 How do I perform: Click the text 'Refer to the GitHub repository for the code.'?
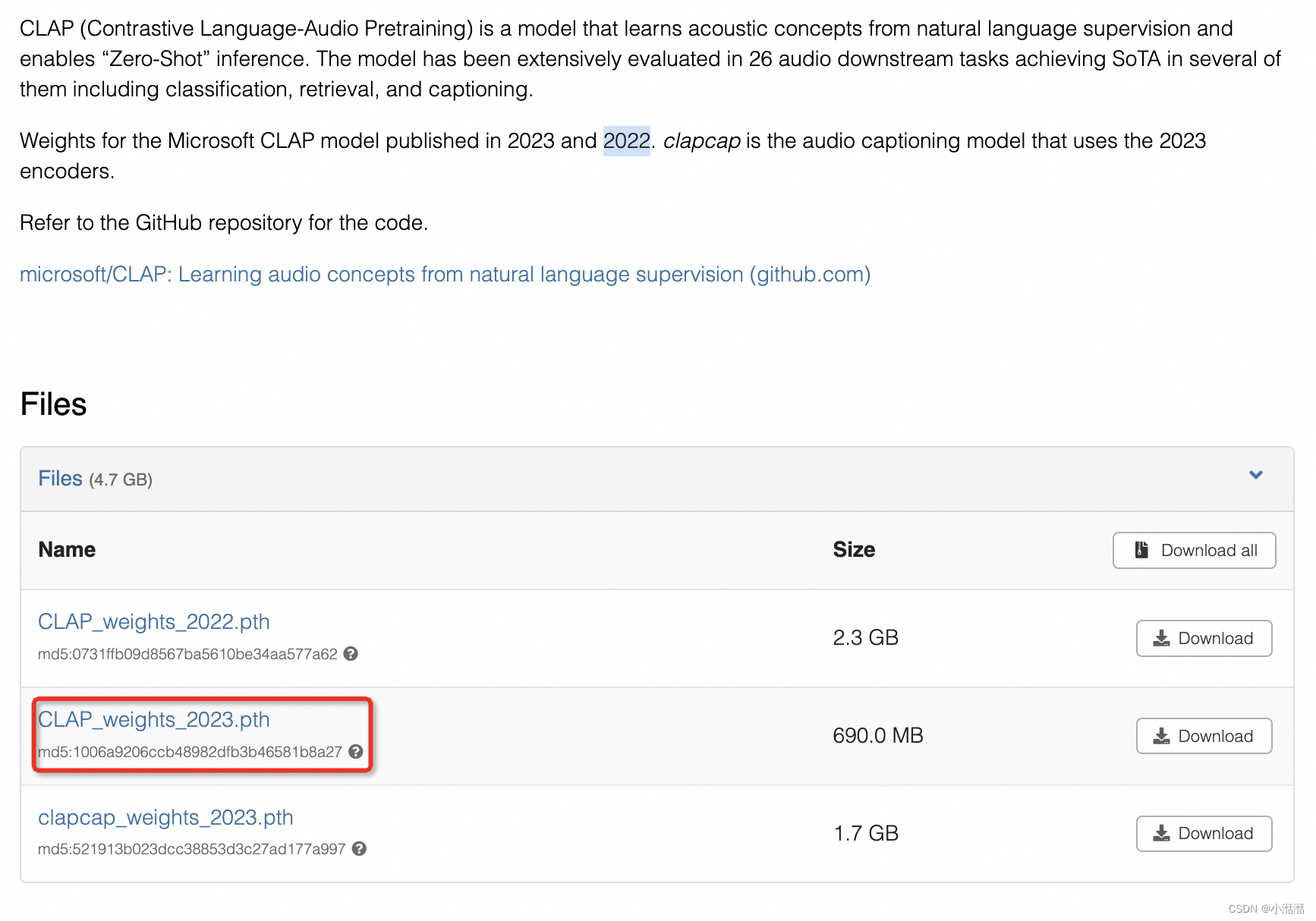coord(224,222)
